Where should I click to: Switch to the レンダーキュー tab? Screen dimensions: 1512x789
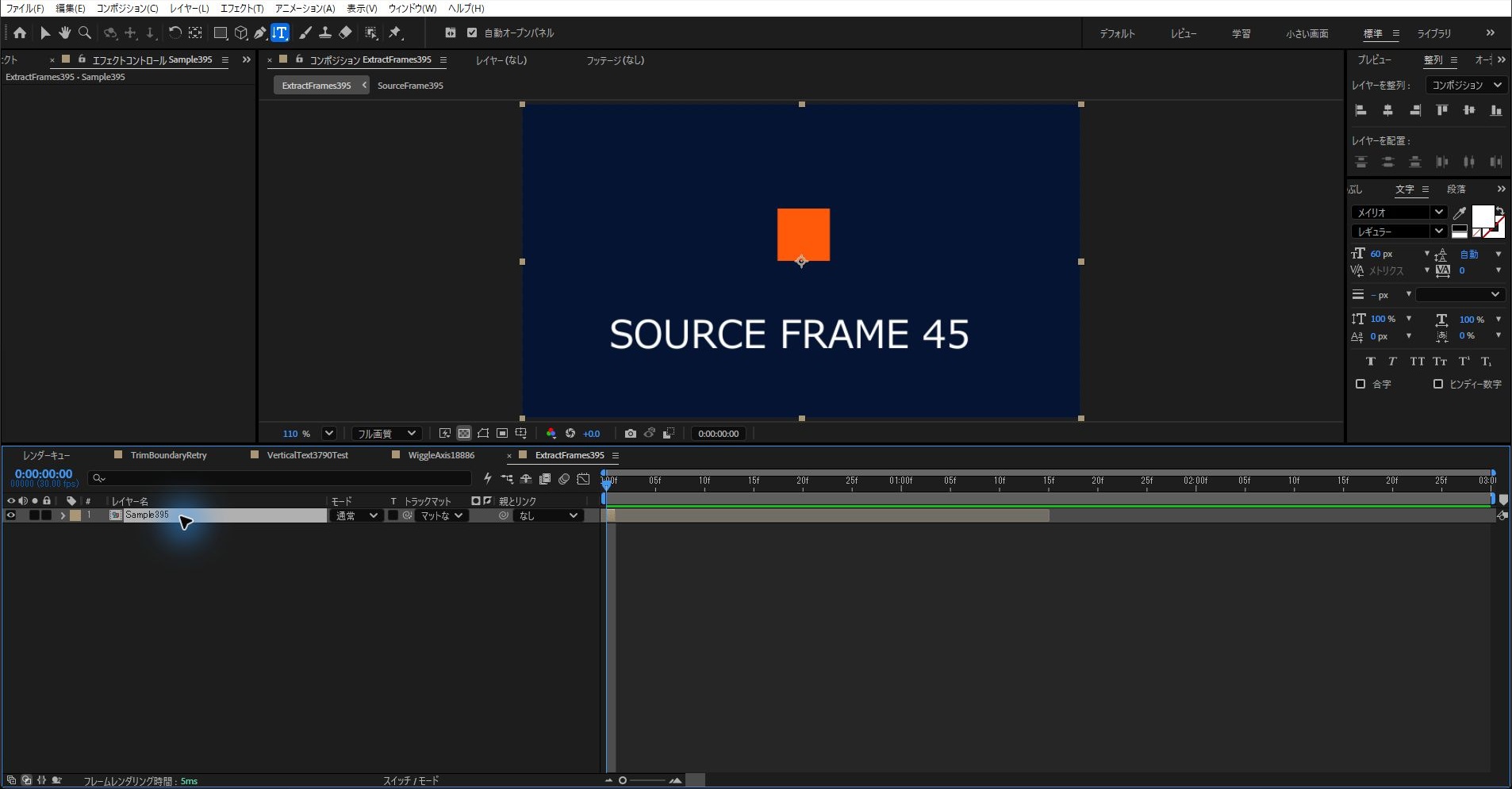coord(46,455)
